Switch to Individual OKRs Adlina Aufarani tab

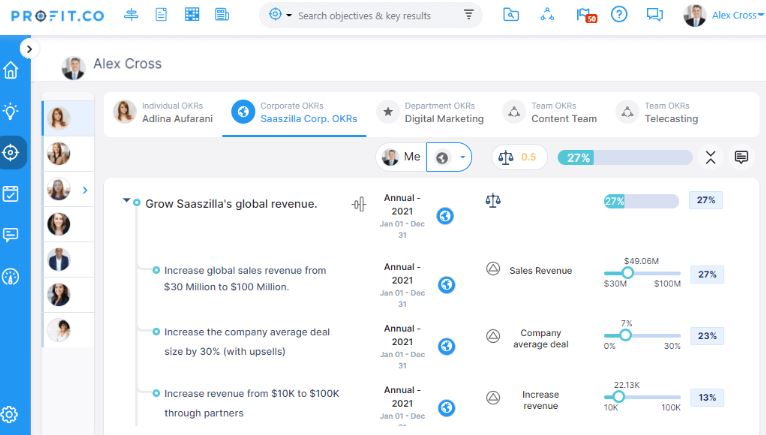click(164, 112)
